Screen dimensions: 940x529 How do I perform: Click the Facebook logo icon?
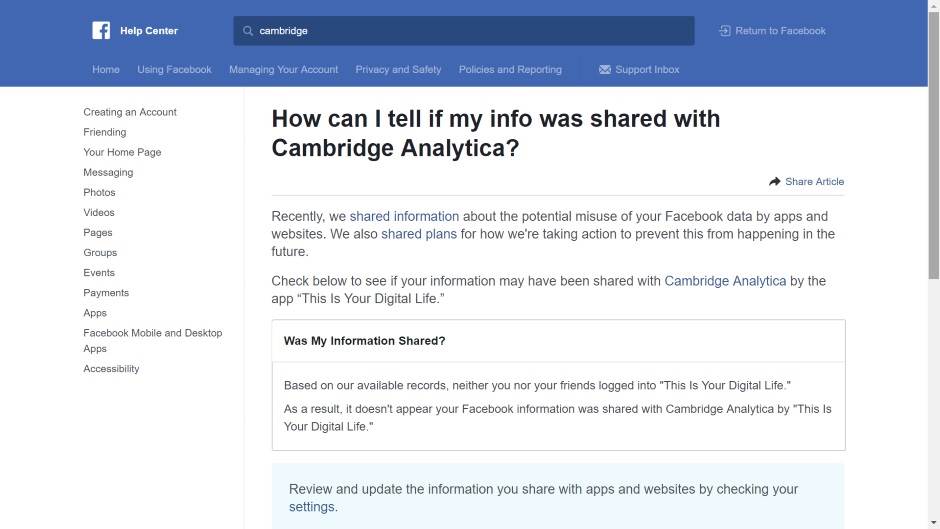coord(101,30)
